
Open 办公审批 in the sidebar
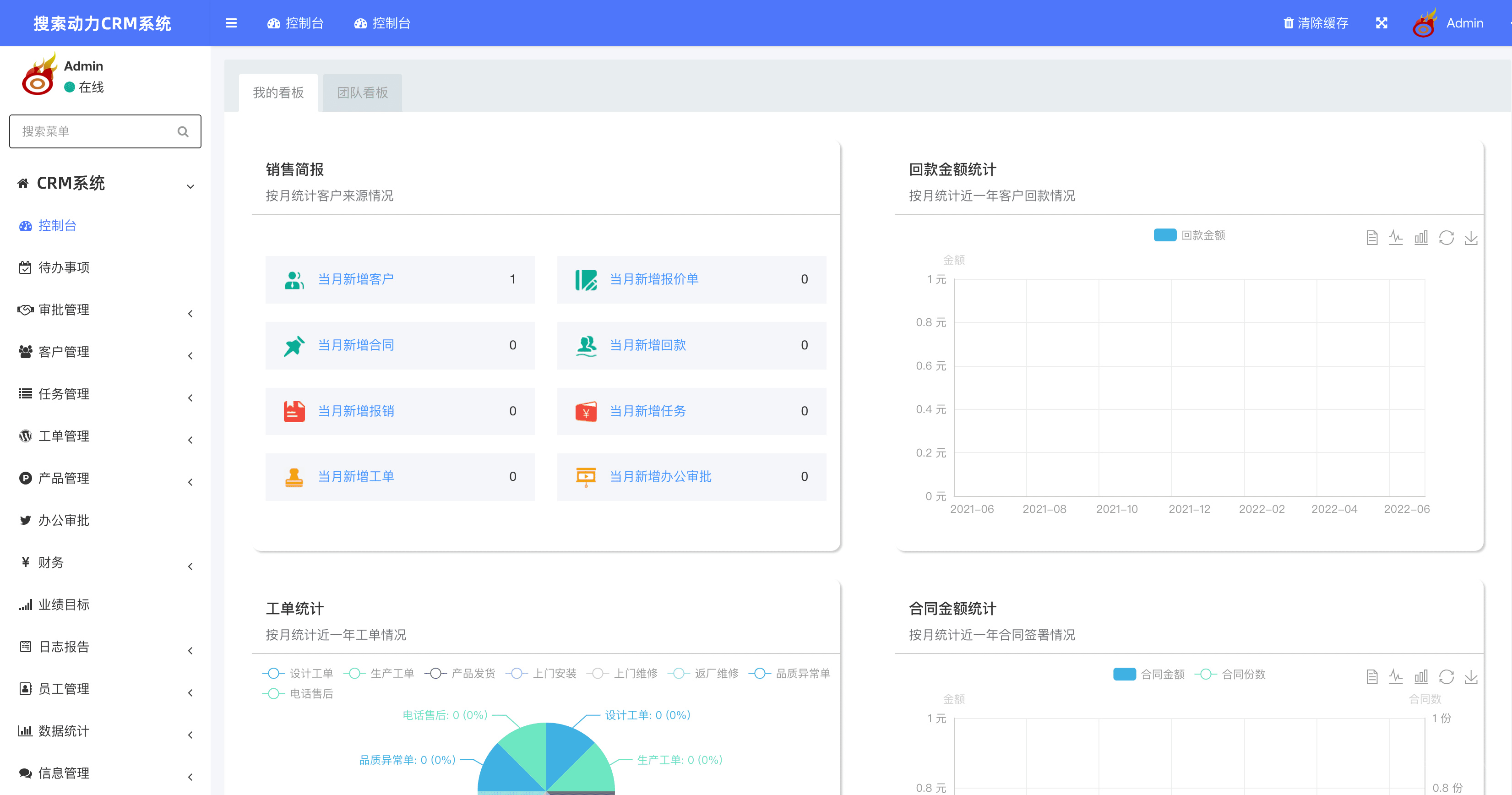tap(63, 521)
